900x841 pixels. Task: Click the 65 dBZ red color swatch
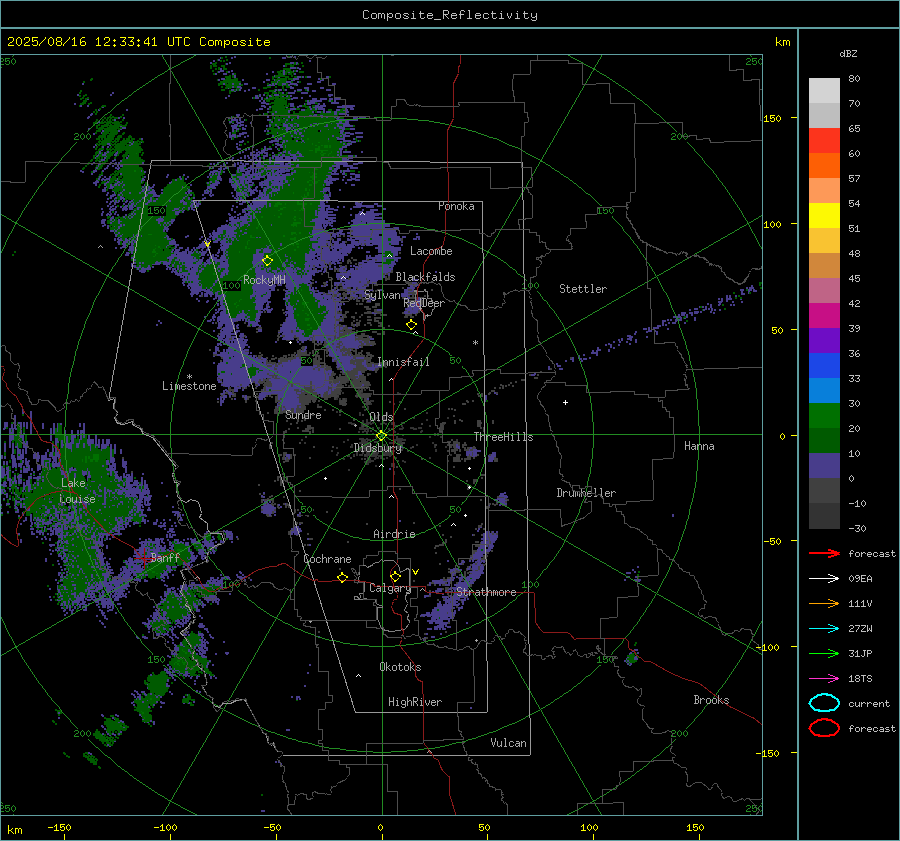[x=824, y=140]
